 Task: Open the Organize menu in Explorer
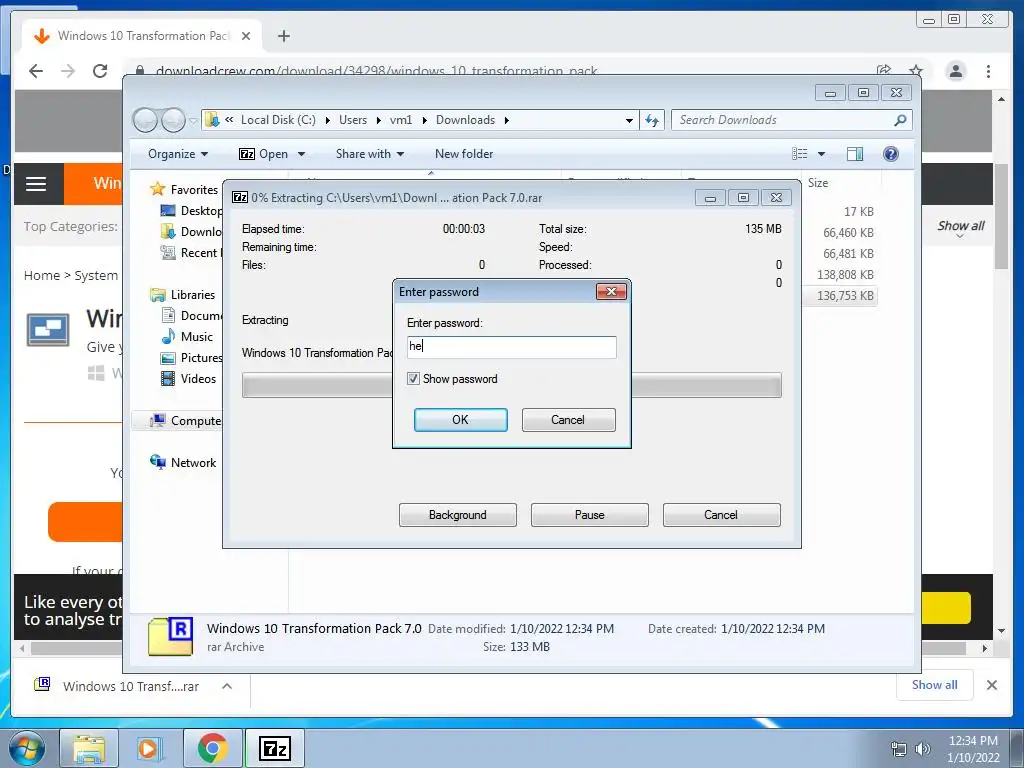[x=178, y=154]
